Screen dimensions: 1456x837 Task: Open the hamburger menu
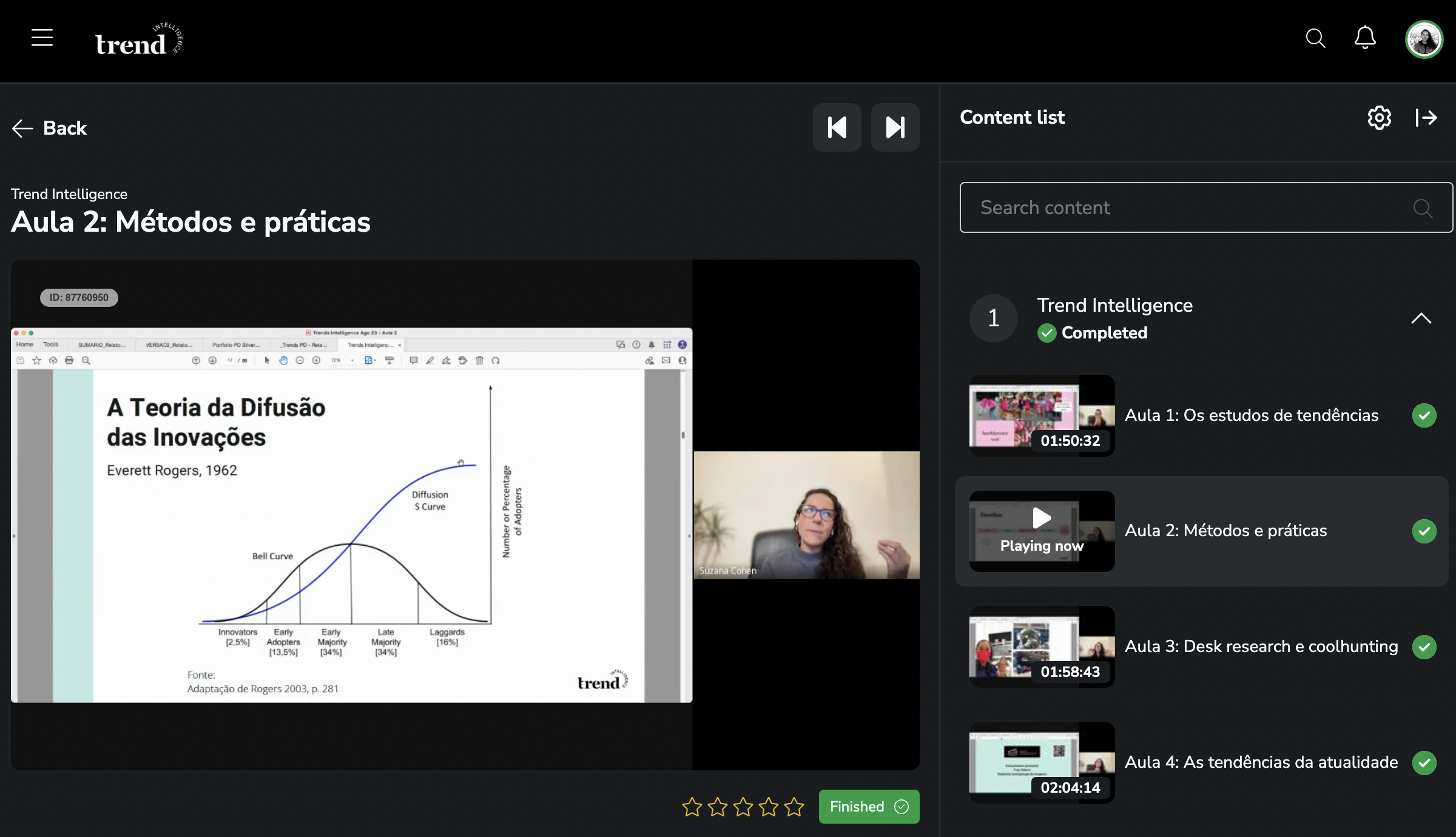(42, 38)
